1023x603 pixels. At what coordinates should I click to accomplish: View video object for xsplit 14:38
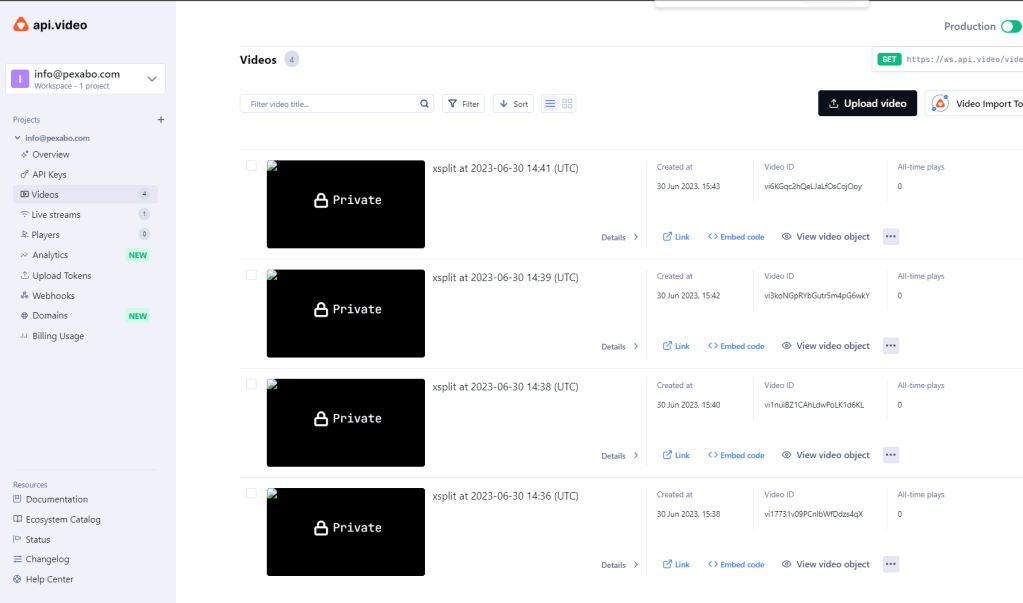[x=826, y=455]
